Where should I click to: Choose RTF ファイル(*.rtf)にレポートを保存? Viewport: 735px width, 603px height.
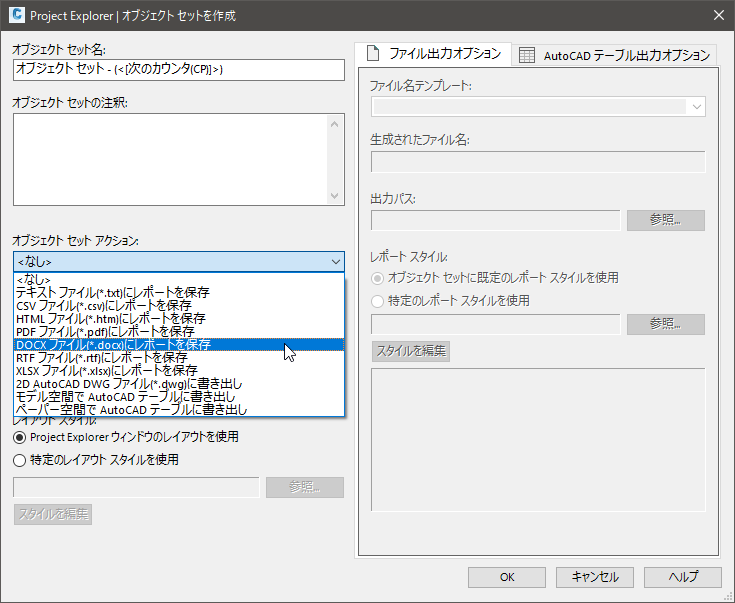click(x=179, y=357)
